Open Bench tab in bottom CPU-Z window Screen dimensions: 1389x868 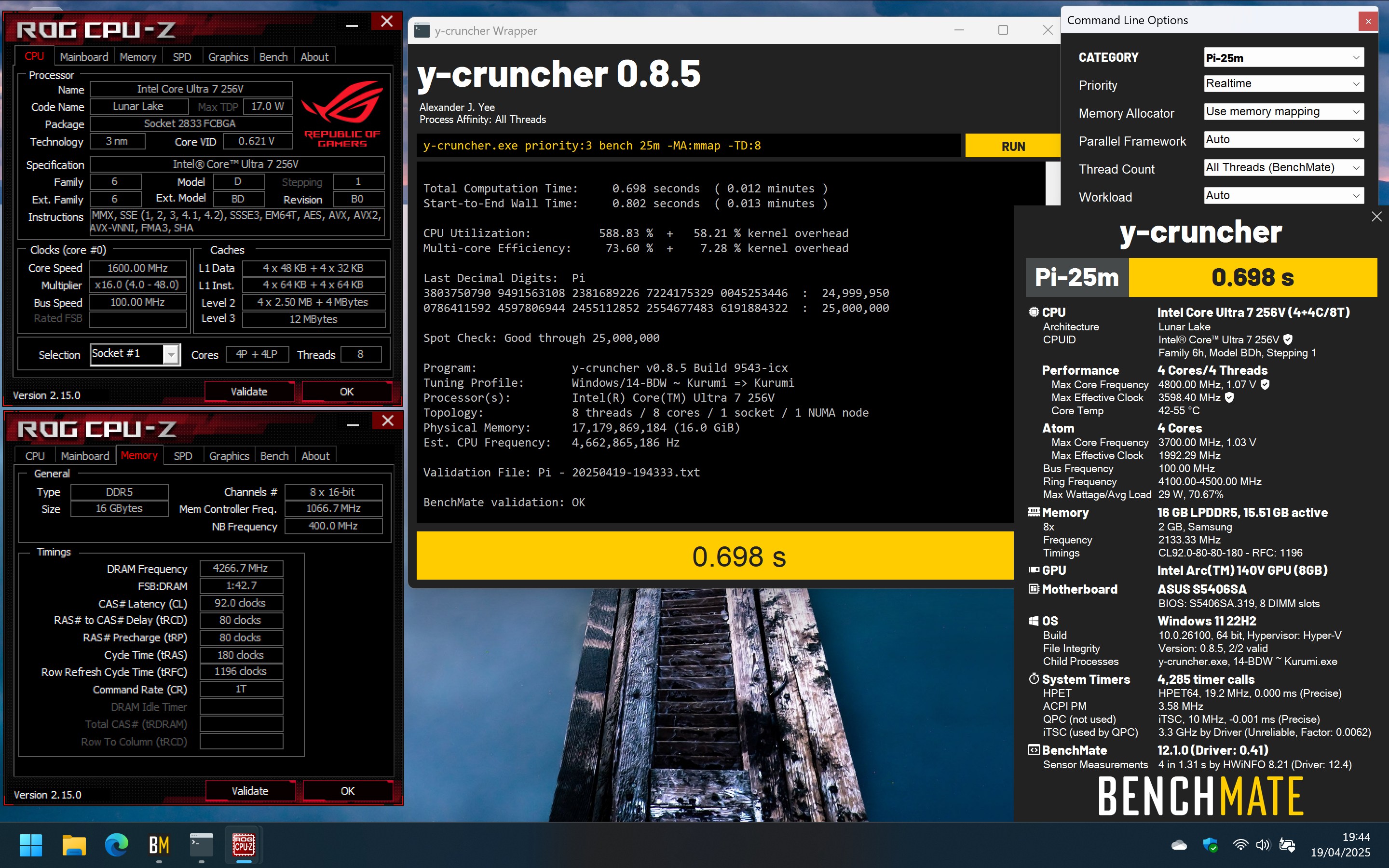pos(274,456)
